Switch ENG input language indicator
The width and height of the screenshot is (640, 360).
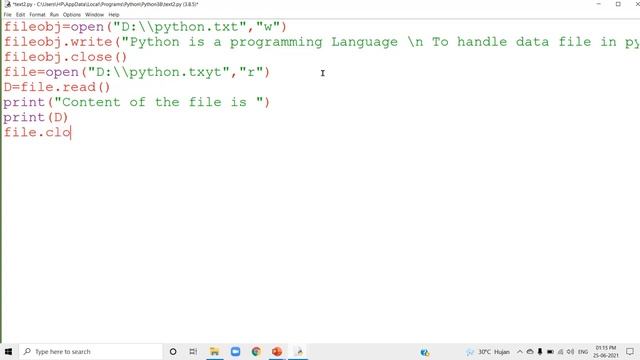pos(582,352)
